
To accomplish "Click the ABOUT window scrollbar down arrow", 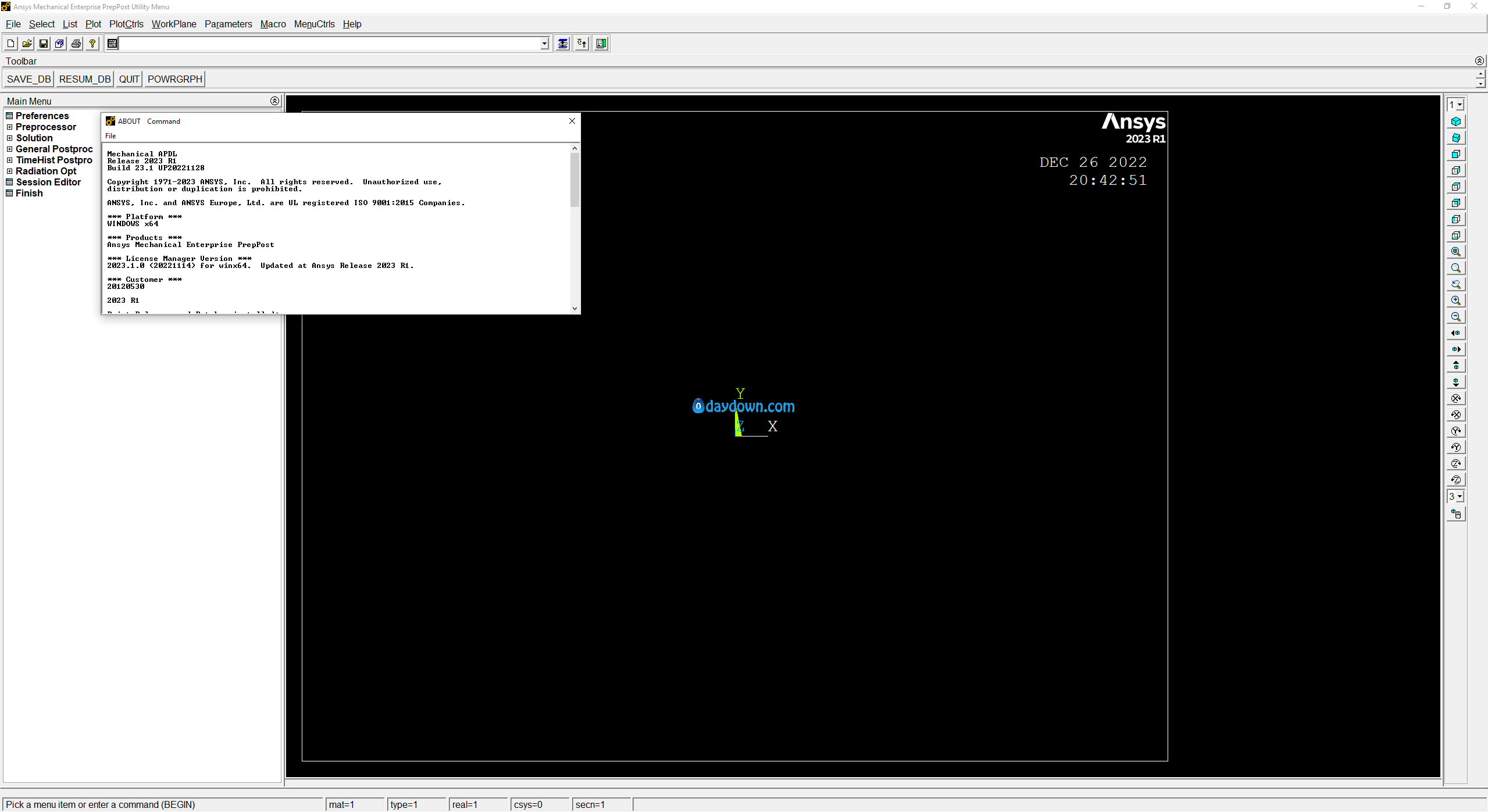I will [574, 309].
